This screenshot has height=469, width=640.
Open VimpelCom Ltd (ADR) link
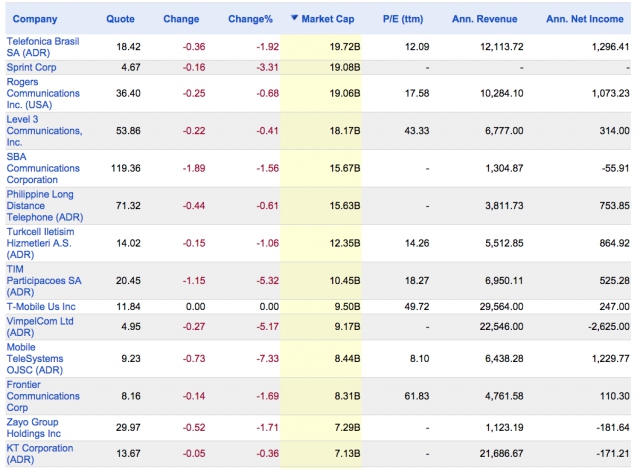coord(40,327)
